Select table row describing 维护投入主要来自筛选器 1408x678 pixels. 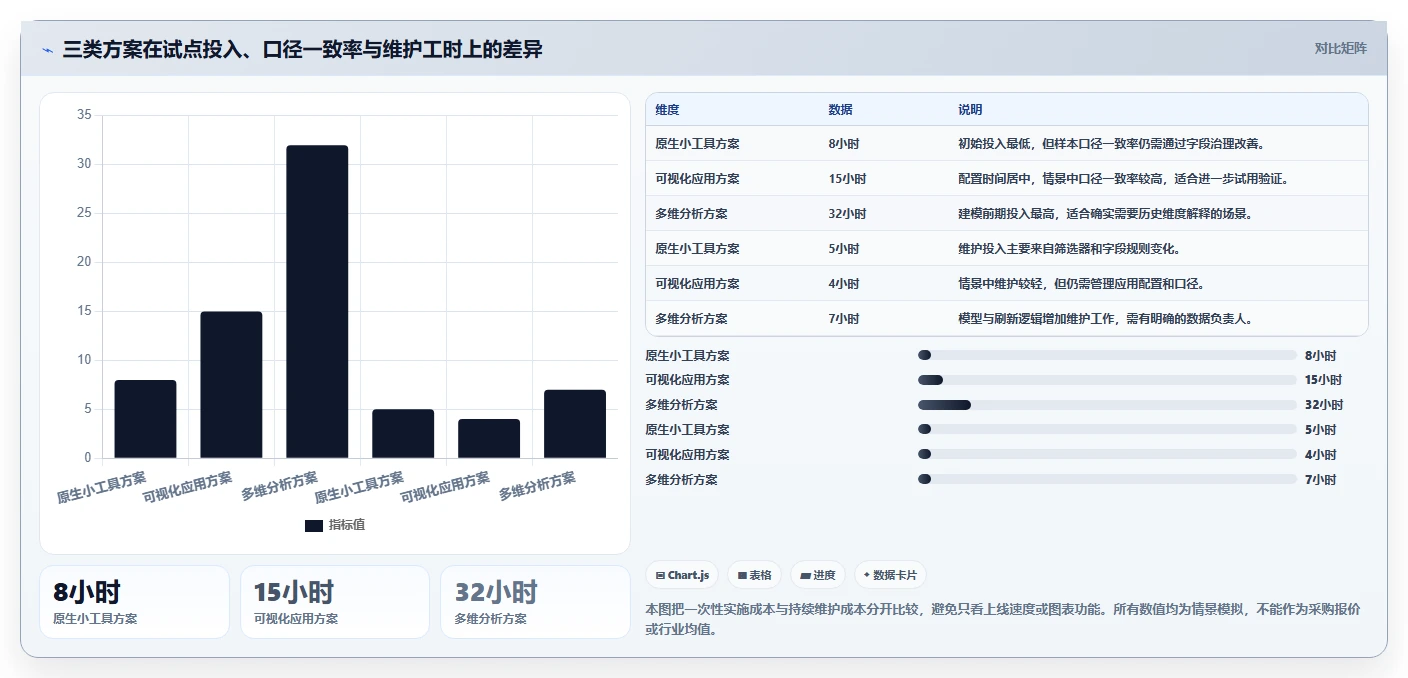tap(1007, 249)
